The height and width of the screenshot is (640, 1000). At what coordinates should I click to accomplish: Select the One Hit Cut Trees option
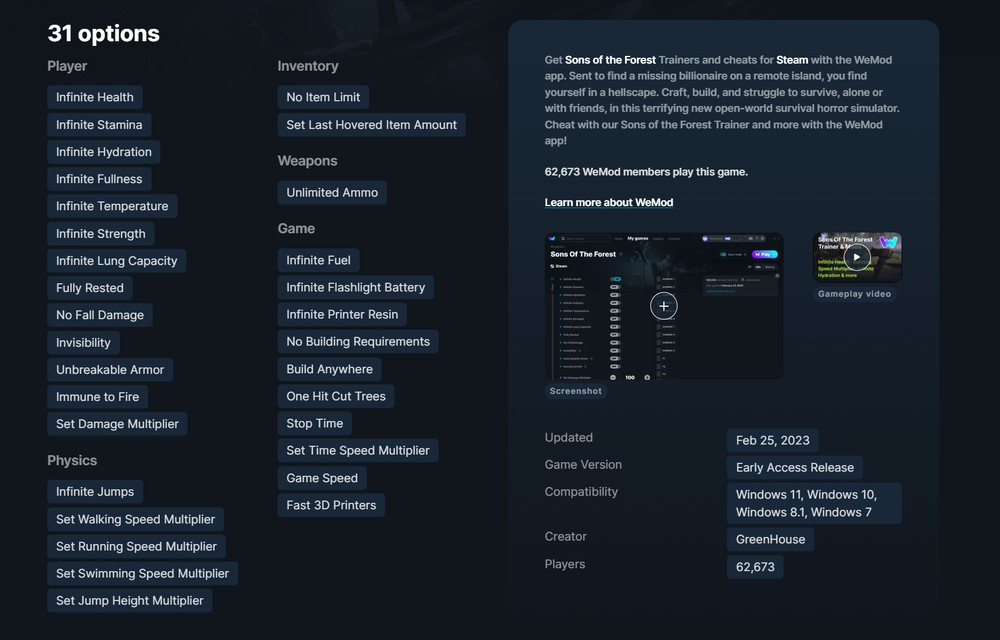[335, 396]
